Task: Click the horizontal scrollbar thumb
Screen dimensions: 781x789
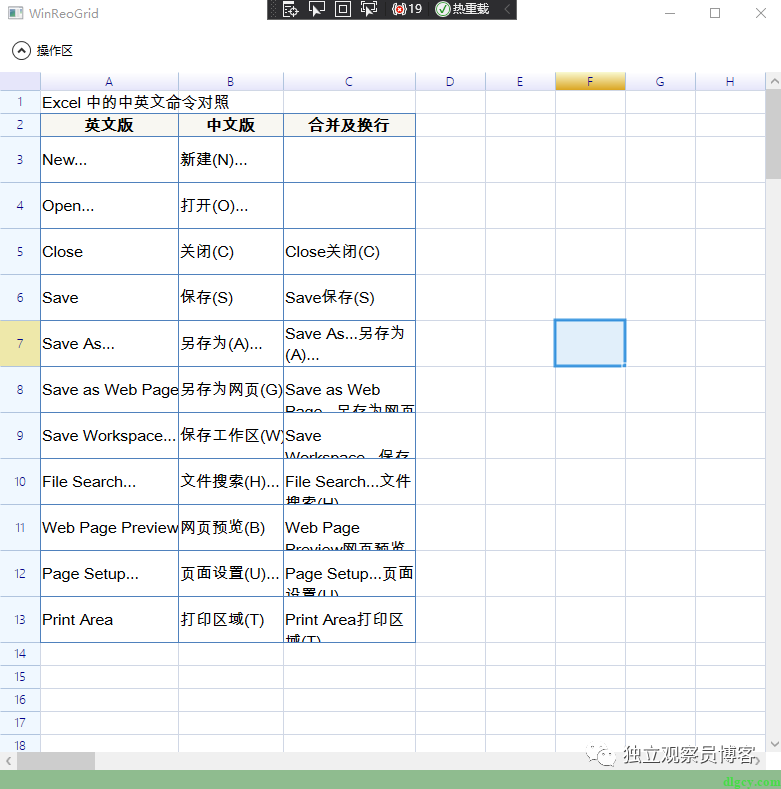Action: [x=56, y=761]
